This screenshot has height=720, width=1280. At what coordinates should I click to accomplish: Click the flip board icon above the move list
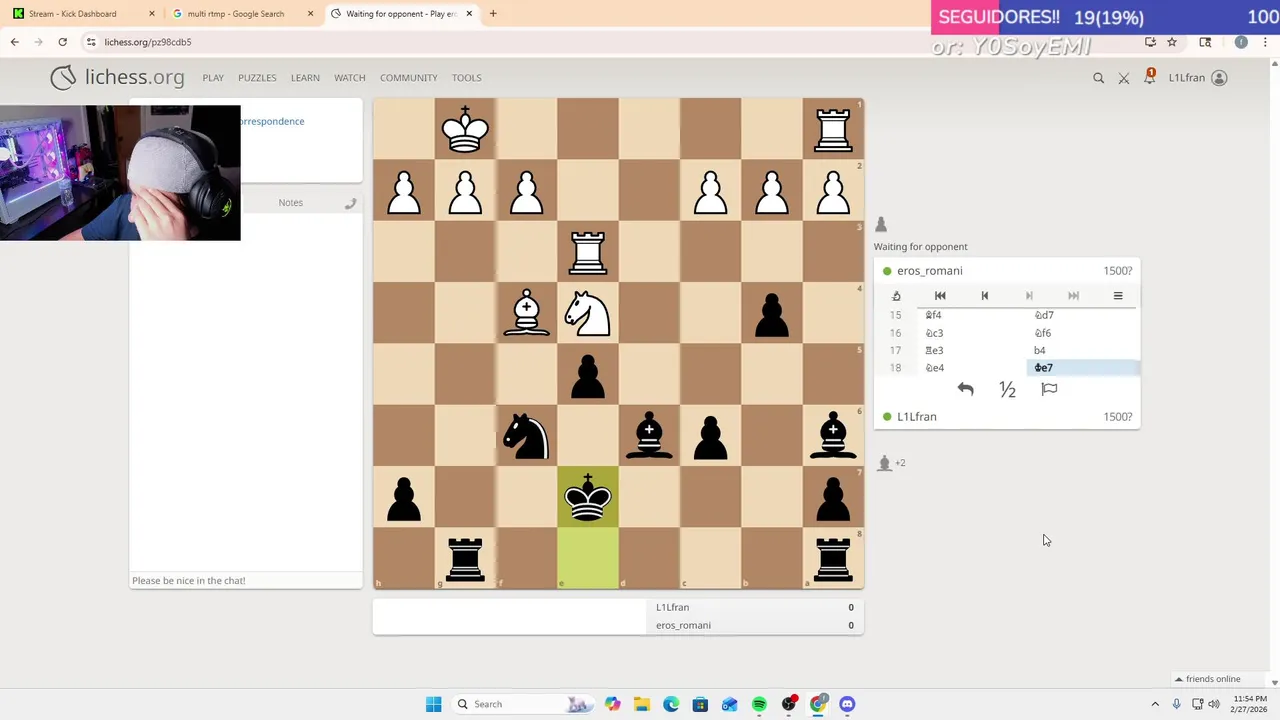tap(896, 296)
